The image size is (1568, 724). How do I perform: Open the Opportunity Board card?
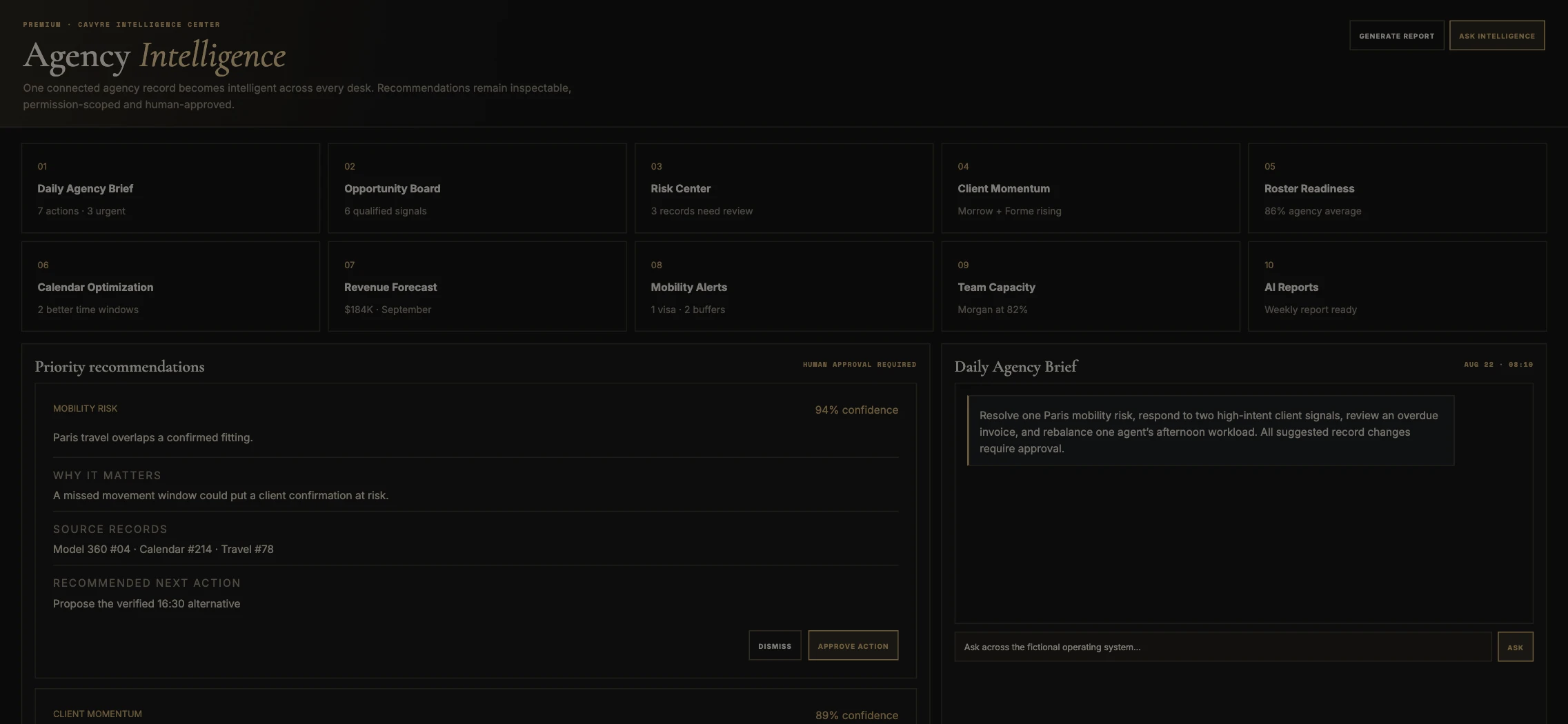(x=477, y=188)
